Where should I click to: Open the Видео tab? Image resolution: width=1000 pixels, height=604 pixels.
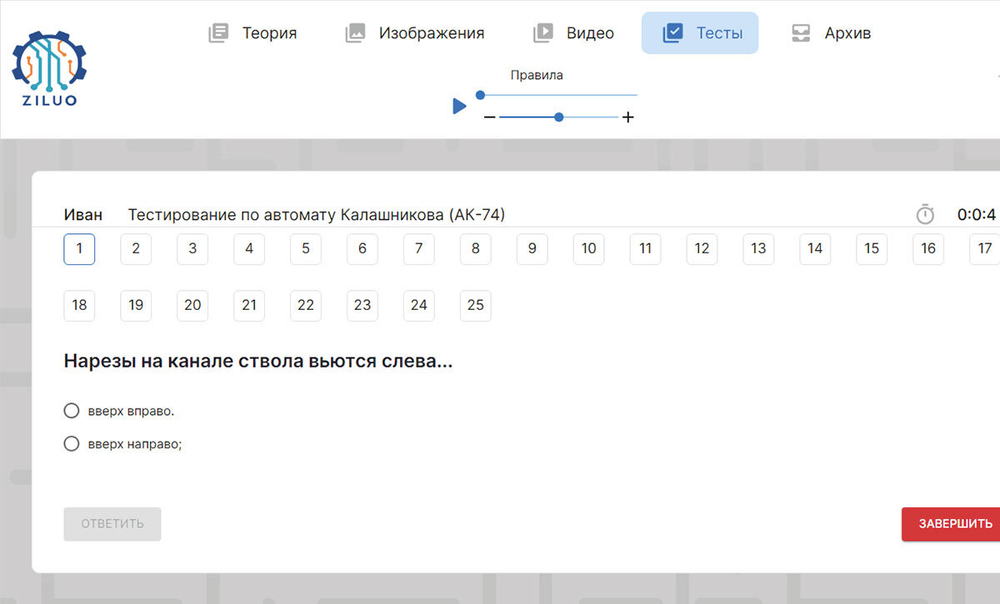click(x=574, y=33)
